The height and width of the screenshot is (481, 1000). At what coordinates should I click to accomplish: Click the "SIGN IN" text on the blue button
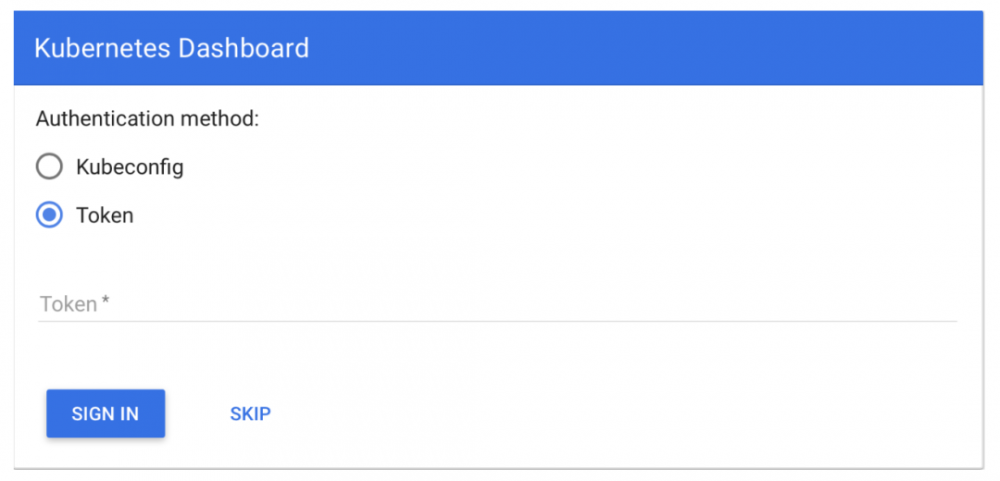[x=105, y=414]
